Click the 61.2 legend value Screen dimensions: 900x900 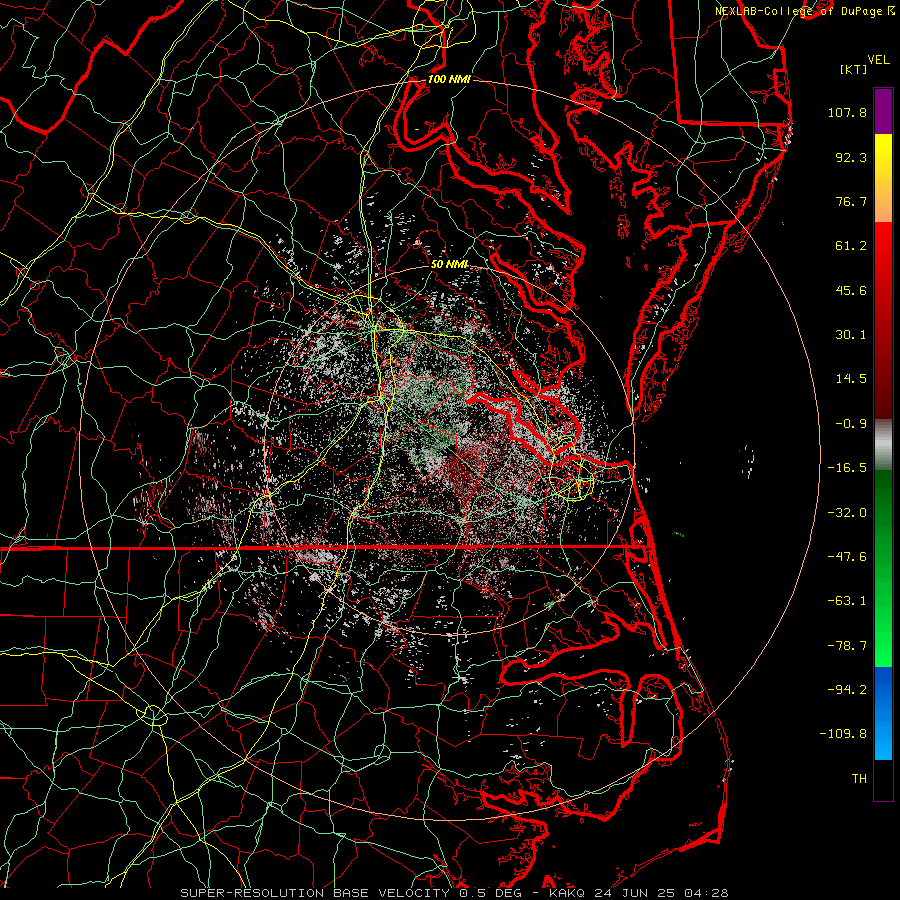(x=851, y=246)
